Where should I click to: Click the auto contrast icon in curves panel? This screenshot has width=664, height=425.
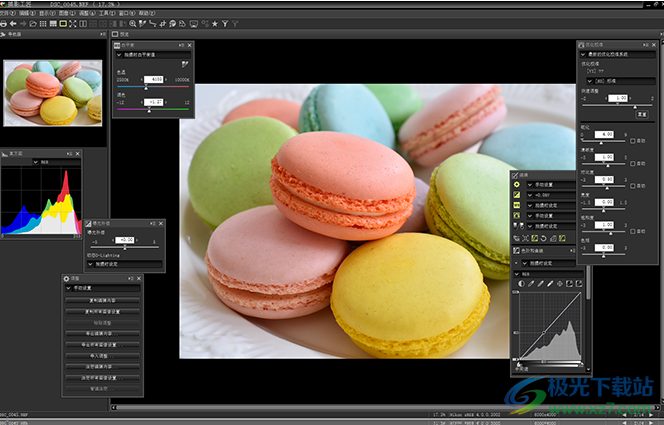tap(521, 284)
